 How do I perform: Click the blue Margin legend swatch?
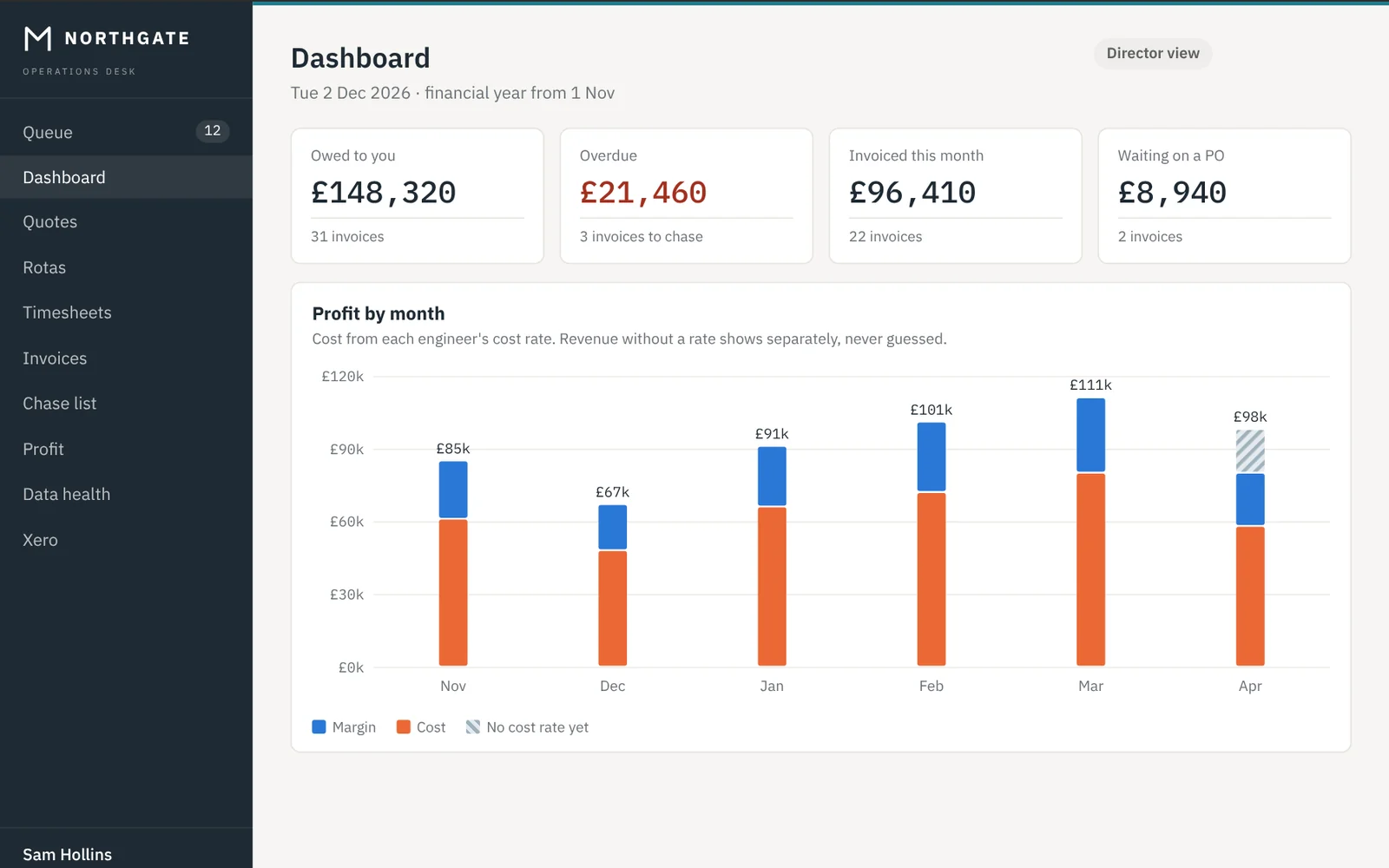click(319, 727)
